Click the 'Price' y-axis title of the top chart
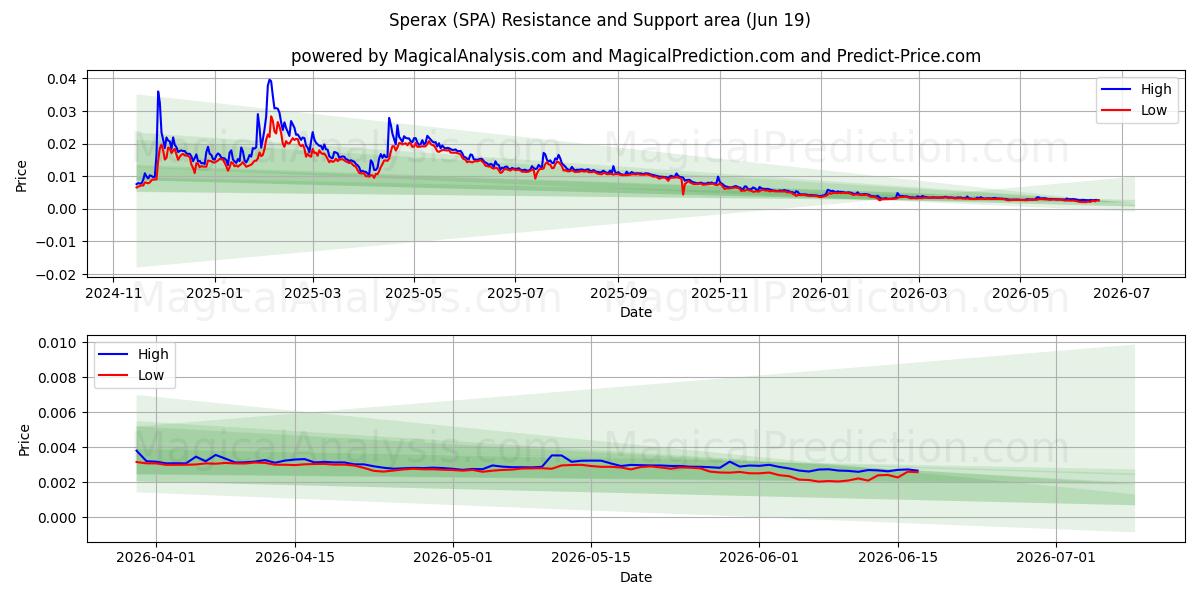The image size is (1200, 600). click(x=22, y=176)
